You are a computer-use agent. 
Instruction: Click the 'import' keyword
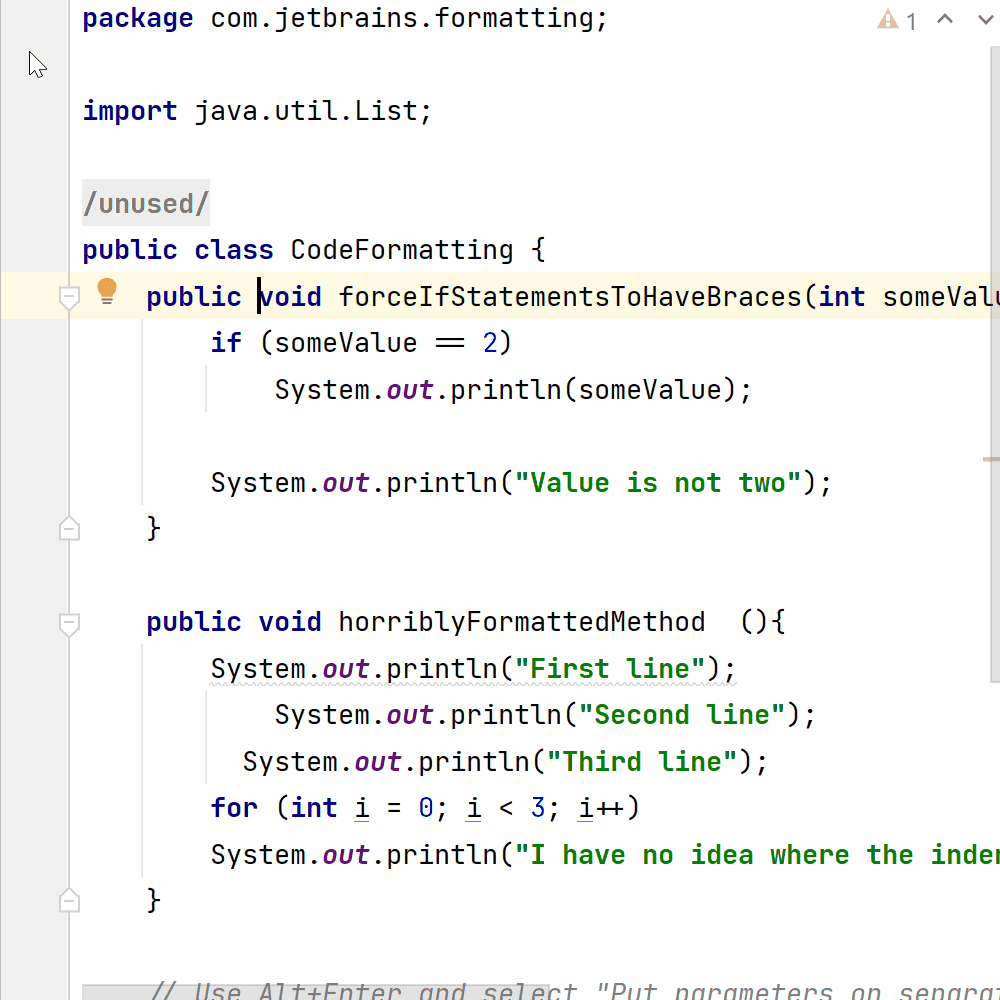(129, 111)
